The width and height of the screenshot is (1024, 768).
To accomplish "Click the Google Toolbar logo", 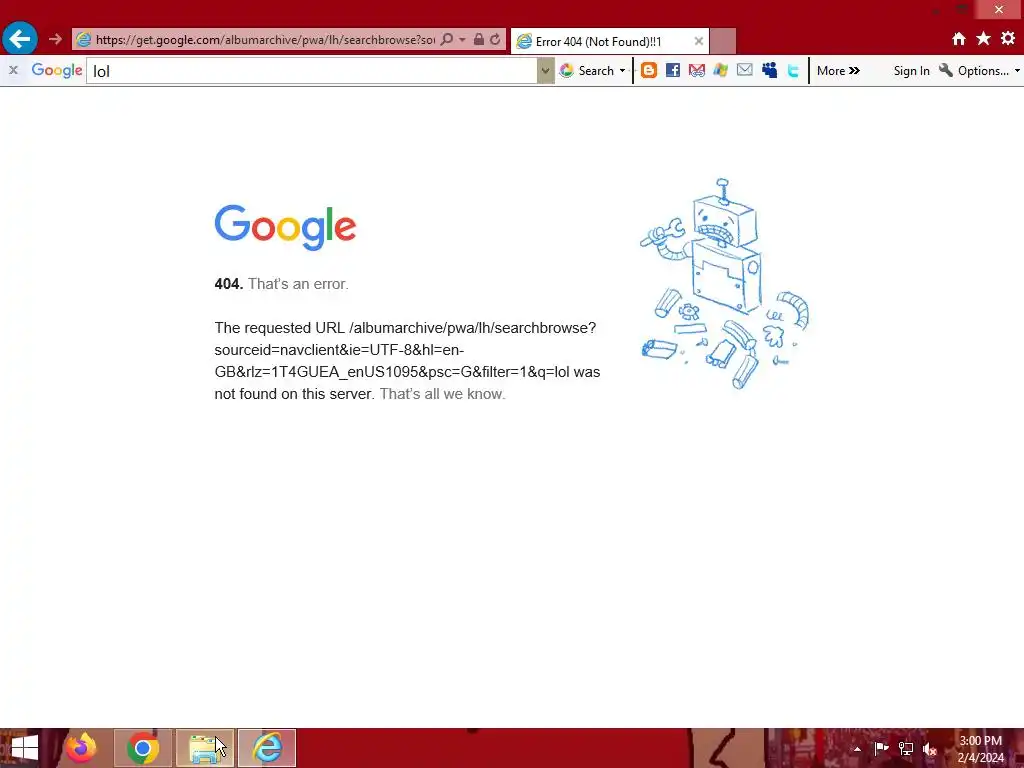I will click(x=57, y=70).
